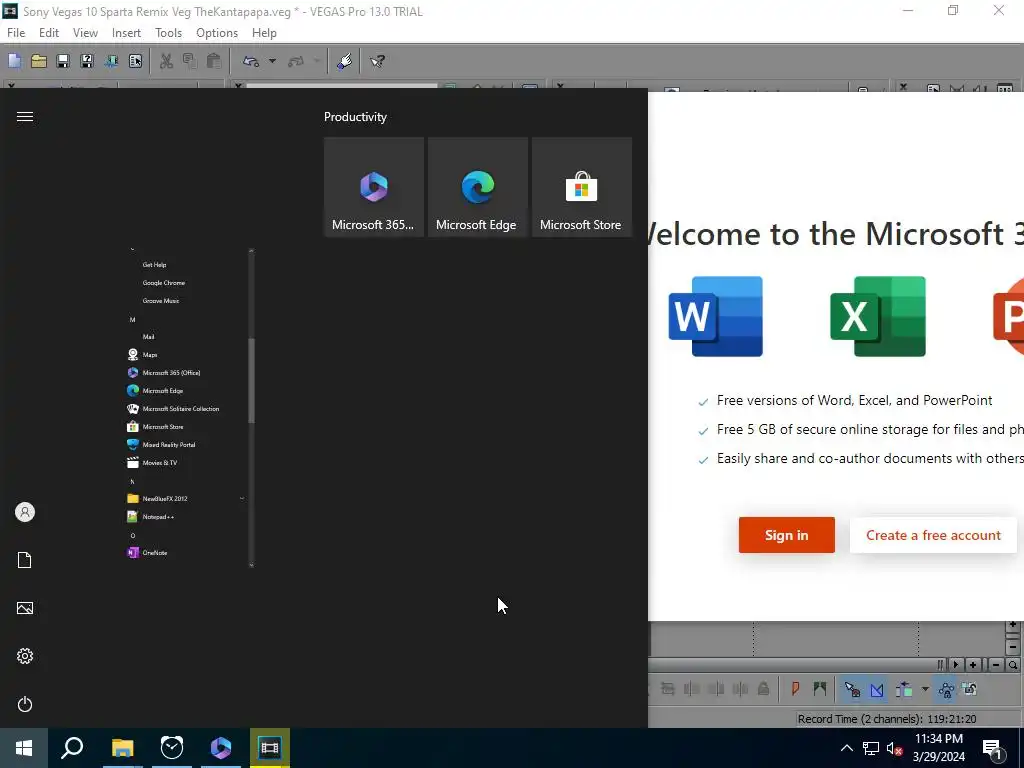Click the letter M group header
Screen dimensions: 1024x768
pyautogui.click(x=133, y=319)
